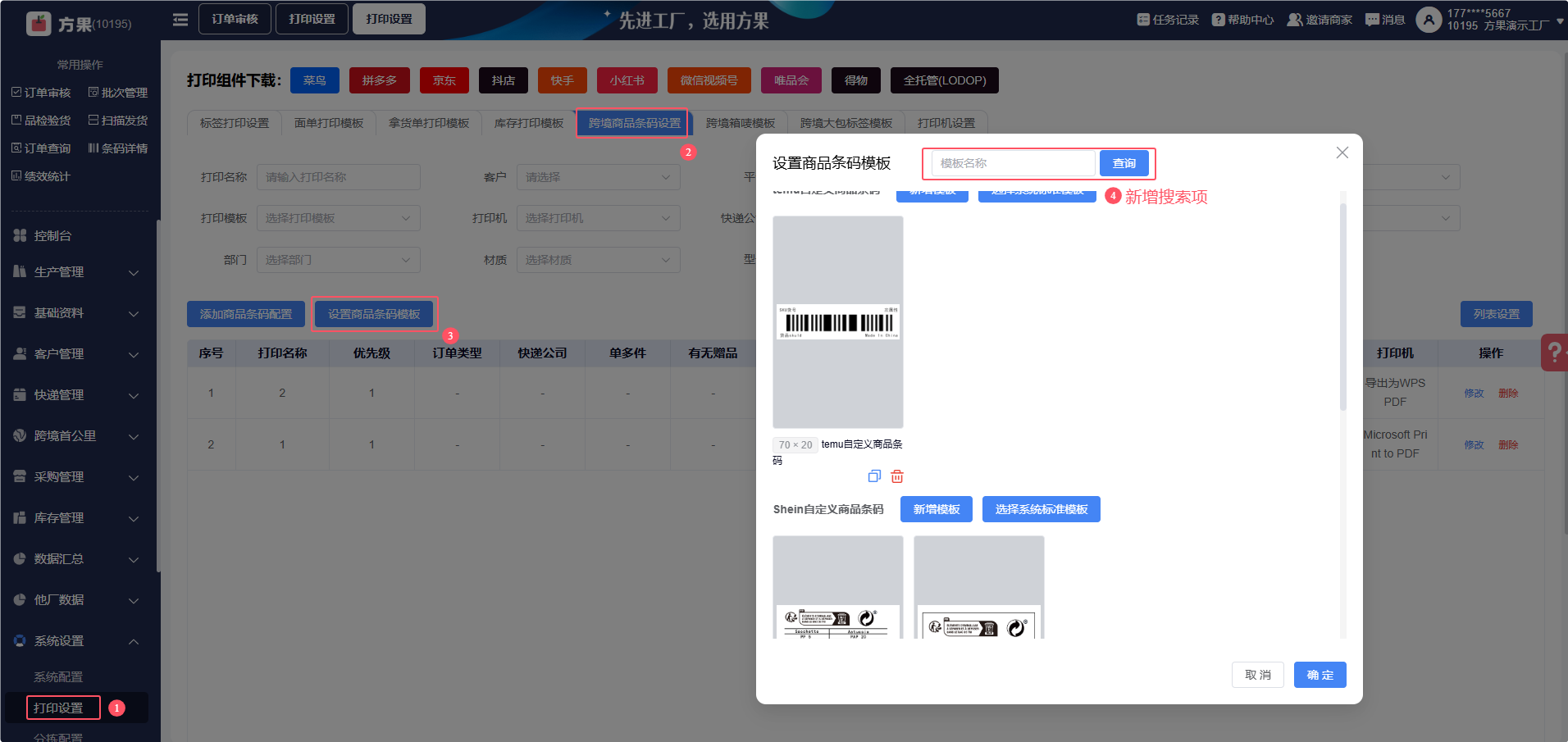The image size is (1568, 742).
Task: Focus the 模板名称 search field
Action: (x=1014, y=163)
